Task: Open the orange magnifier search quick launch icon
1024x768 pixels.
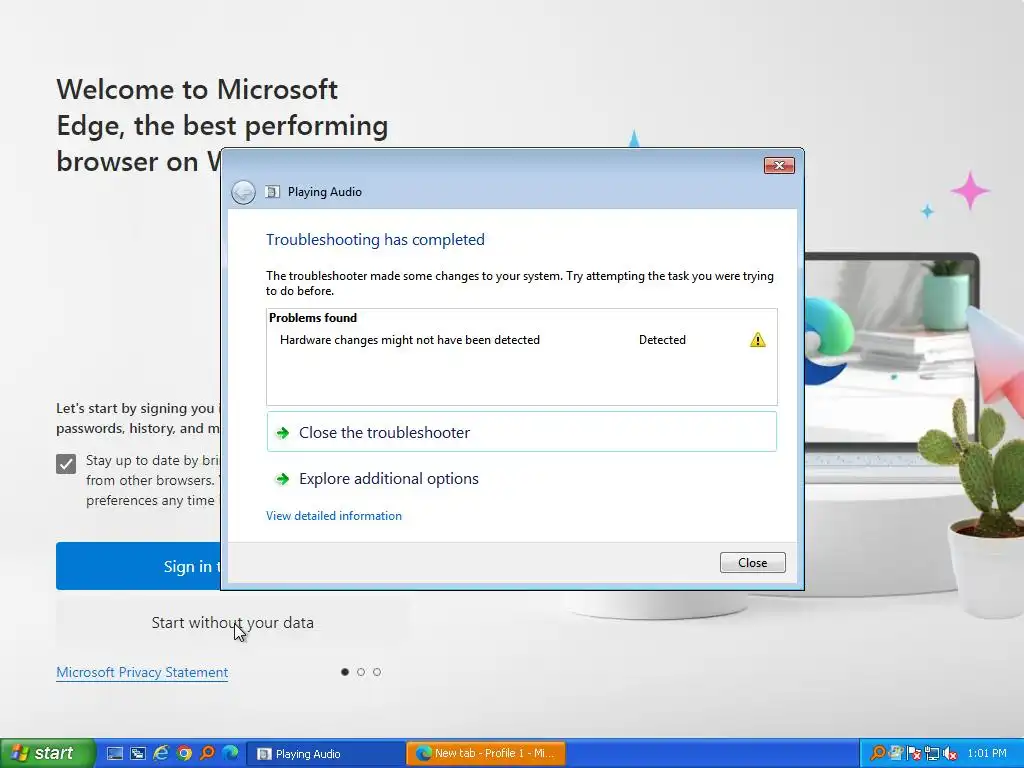Action: 207,754
